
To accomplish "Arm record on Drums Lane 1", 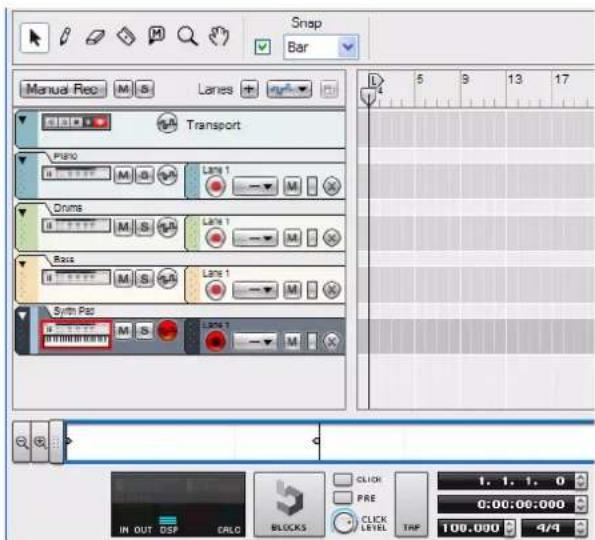I will coord(216,238).
